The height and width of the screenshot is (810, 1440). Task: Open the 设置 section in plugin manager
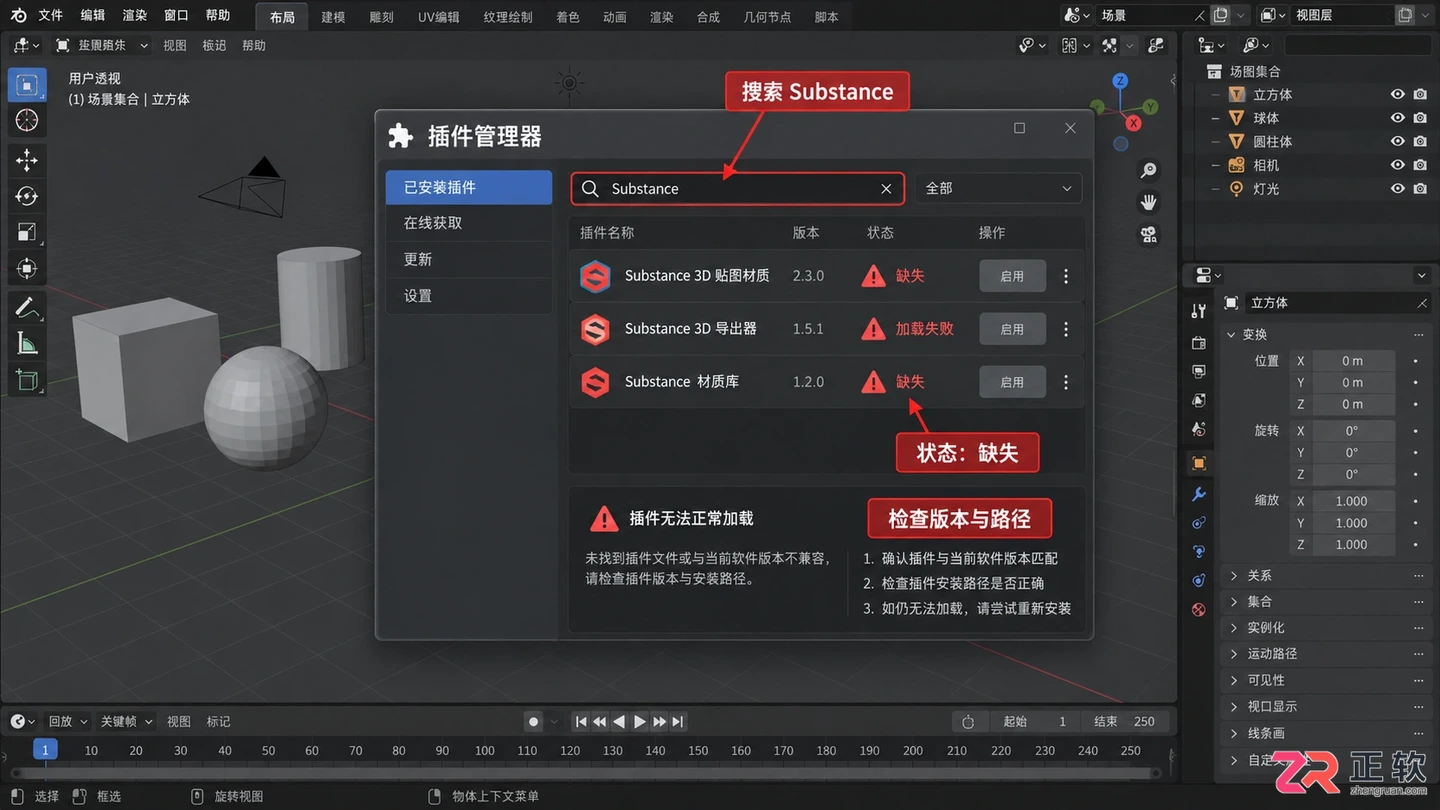pyautogui.click(x=469, y=296)
